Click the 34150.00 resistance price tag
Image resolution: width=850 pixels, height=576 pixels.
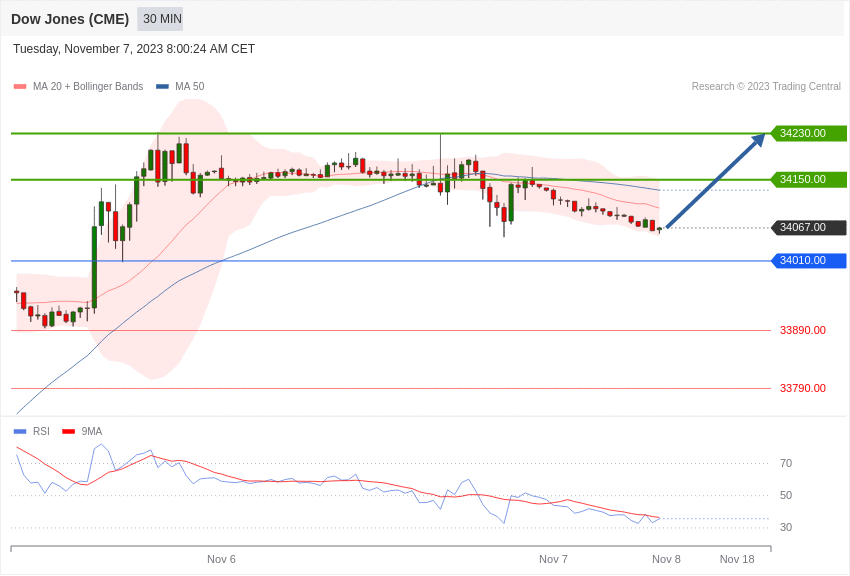[x=808, y=179]
